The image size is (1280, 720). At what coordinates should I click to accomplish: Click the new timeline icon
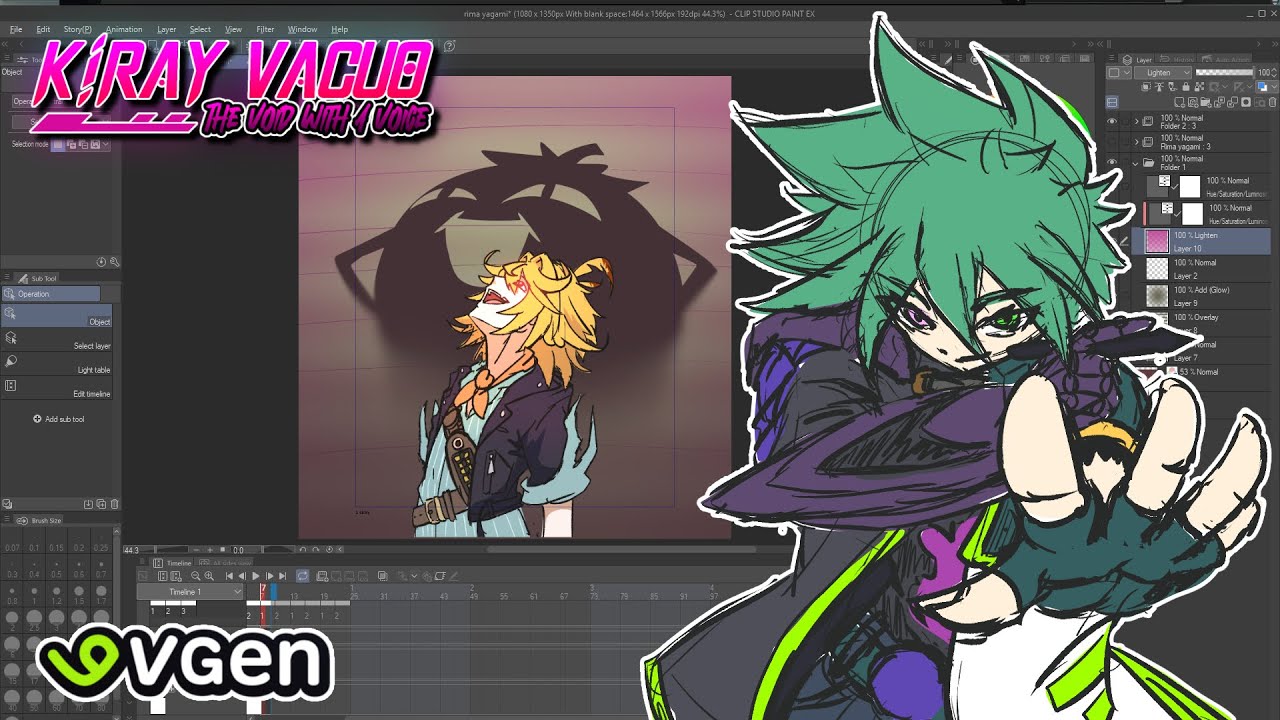(176, 576)
